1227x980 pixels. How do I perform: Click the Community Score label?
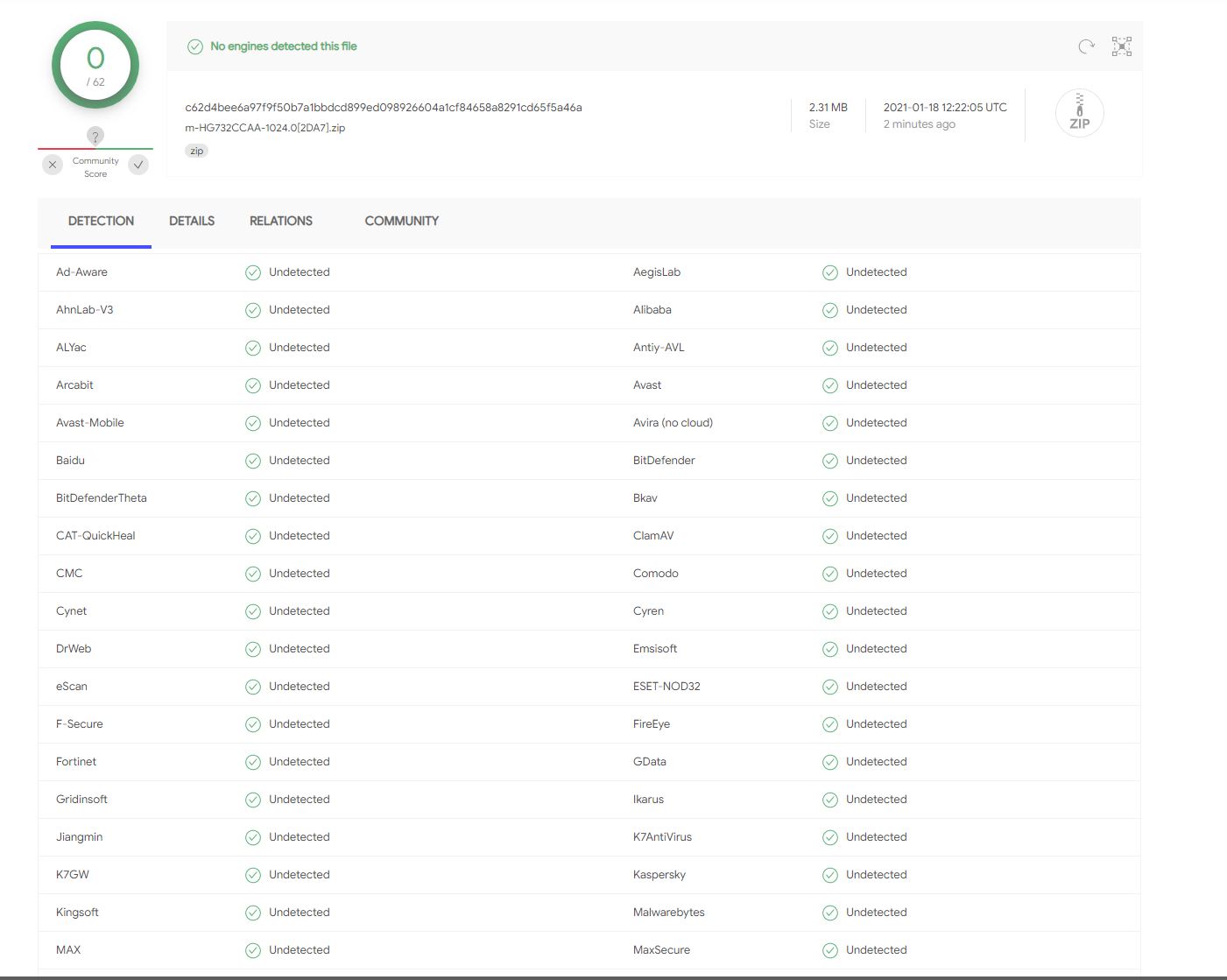point(95,167)
